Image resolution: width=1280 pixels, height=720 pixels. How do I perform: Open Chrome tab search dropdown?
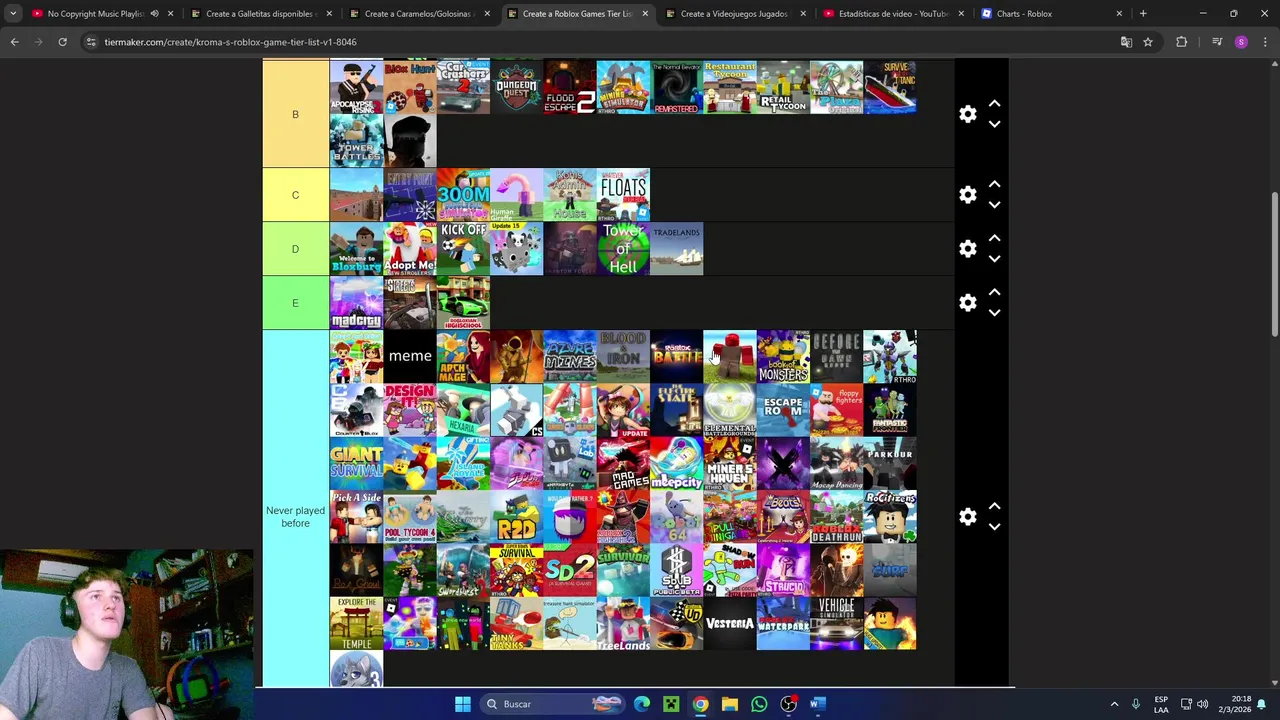coord(13,14)
